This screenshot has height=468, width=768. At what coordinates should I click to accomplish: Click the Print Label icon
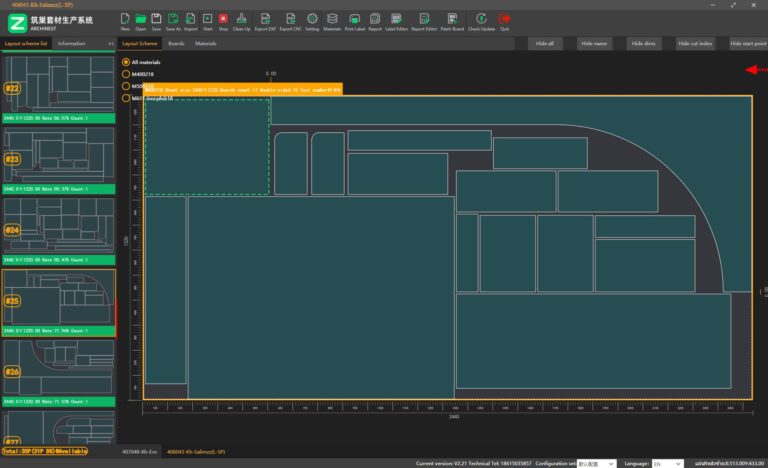[354, 19]
